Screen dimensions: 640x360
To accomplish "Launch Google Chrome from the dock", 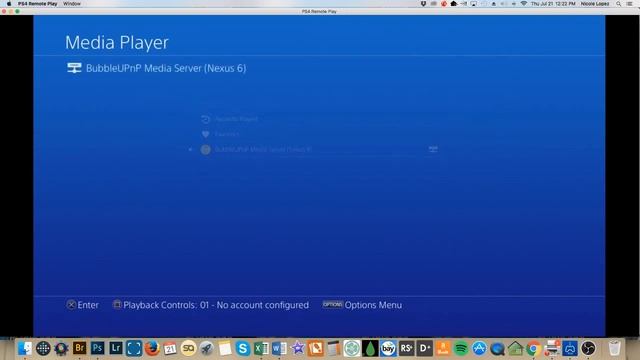I will [x=533, y=348].
